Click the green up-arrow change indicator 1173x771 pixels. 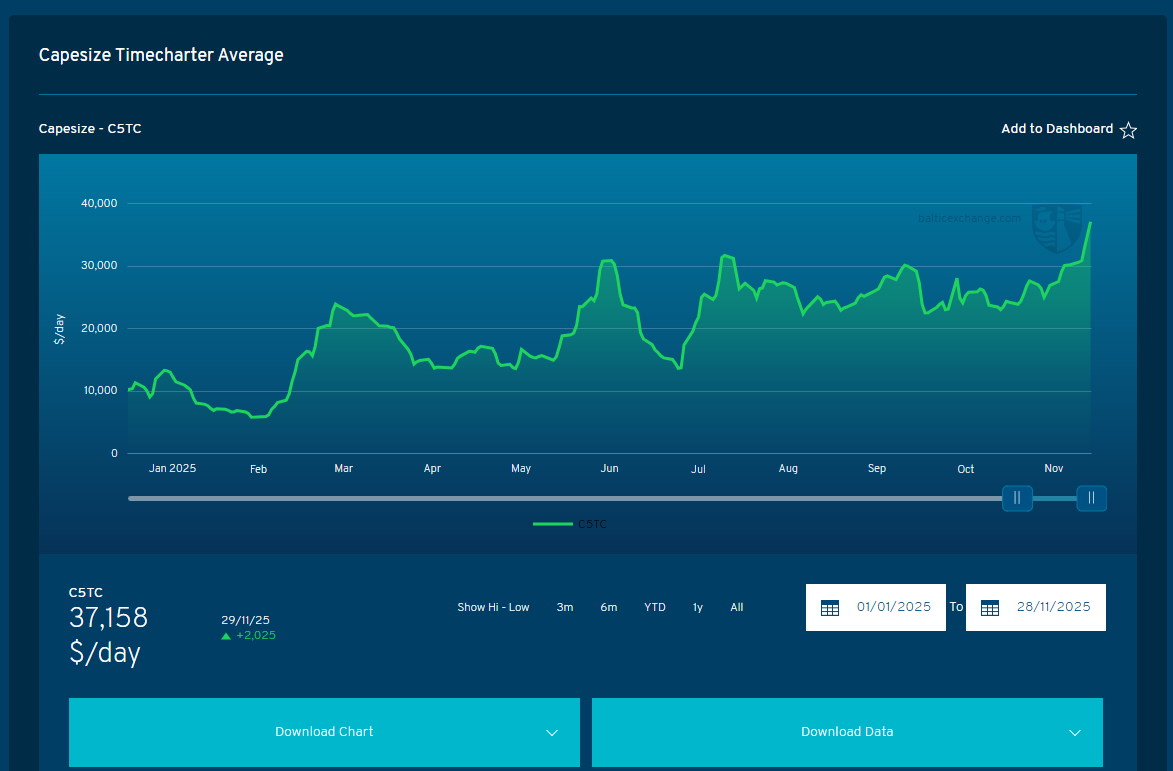[226, 636]
